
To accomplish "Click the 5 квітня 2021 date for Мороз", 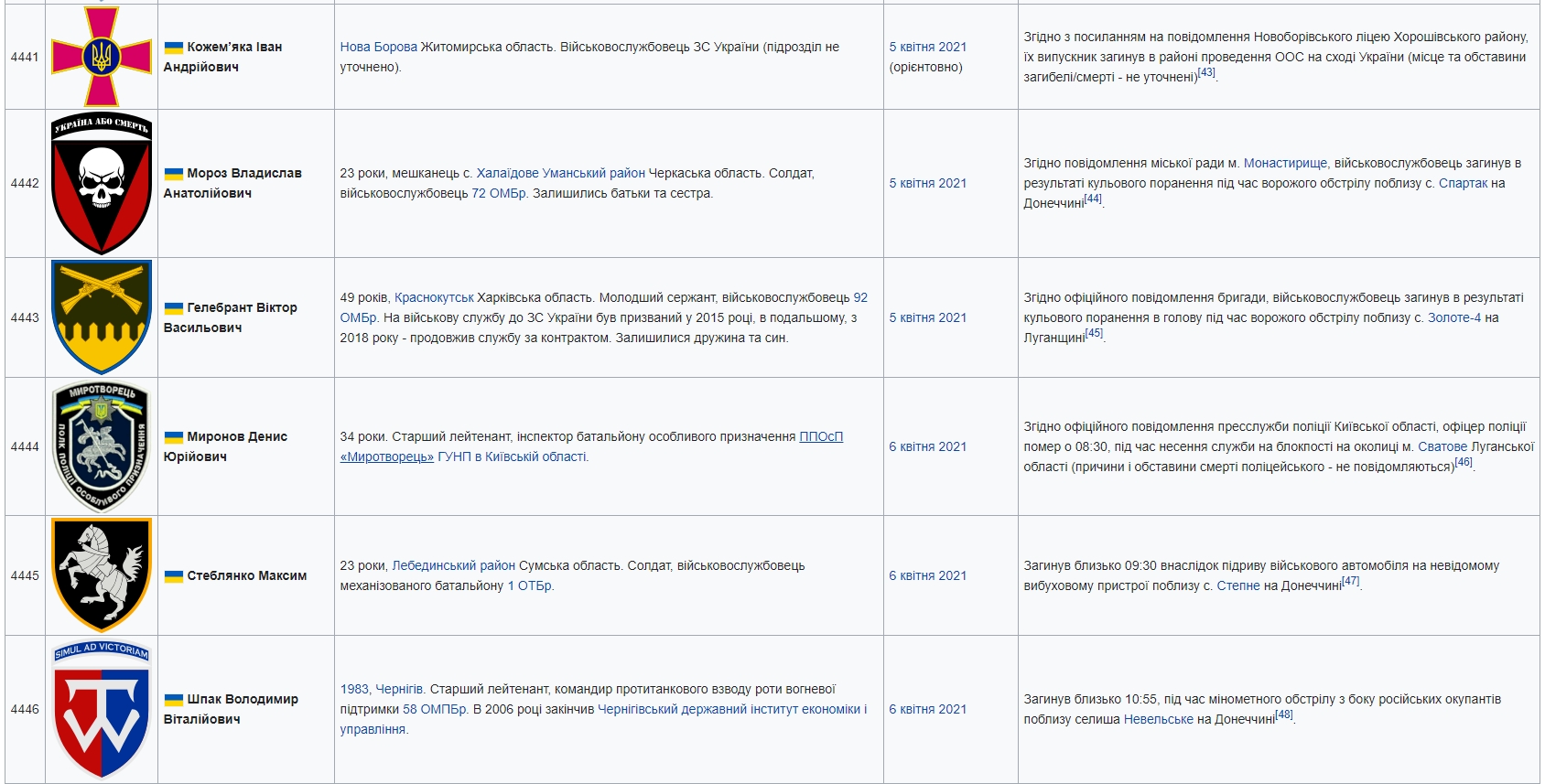I will click(x=927, y=183).
